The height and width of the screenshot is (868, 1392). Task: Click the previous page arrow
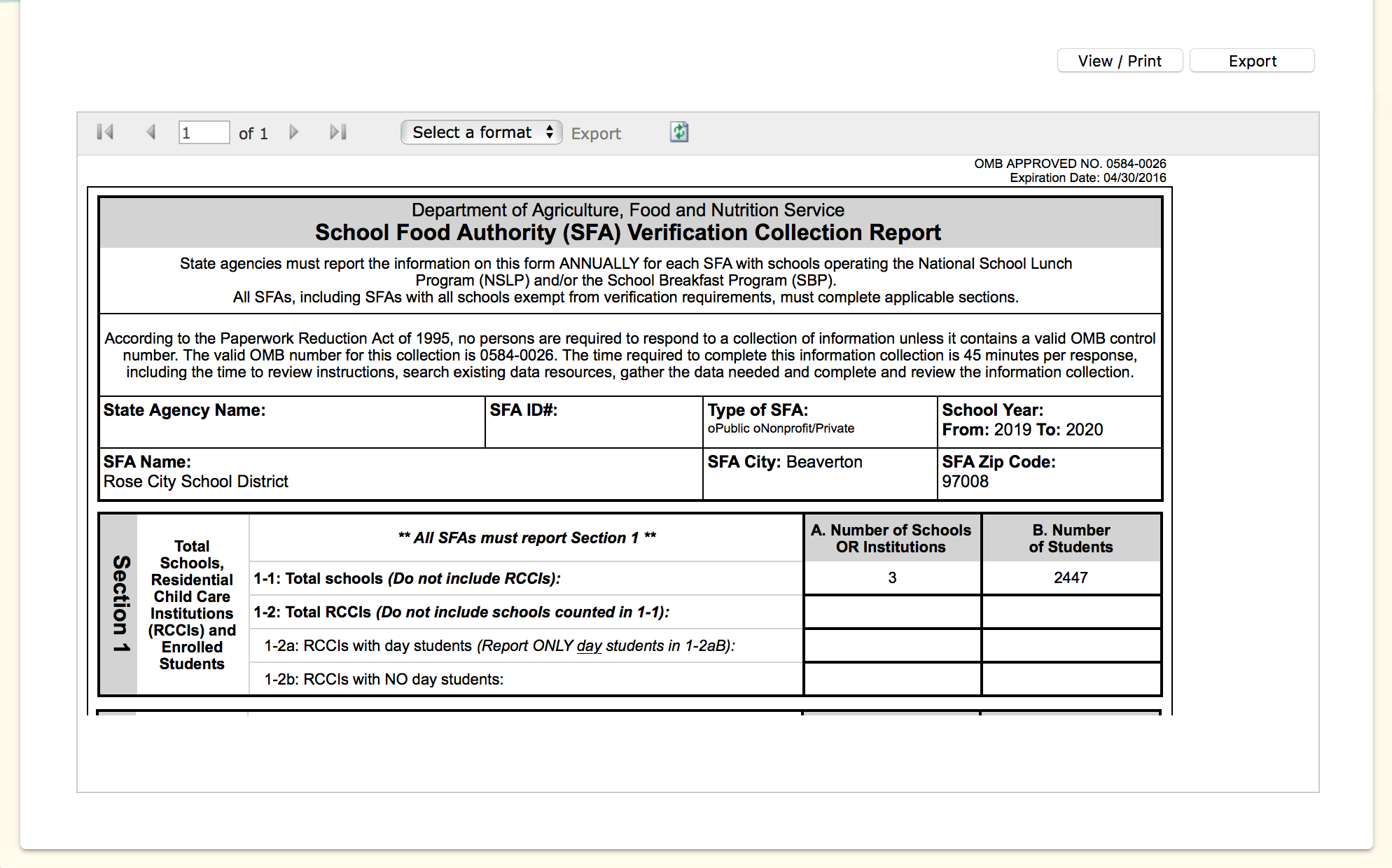pos(151,132)
